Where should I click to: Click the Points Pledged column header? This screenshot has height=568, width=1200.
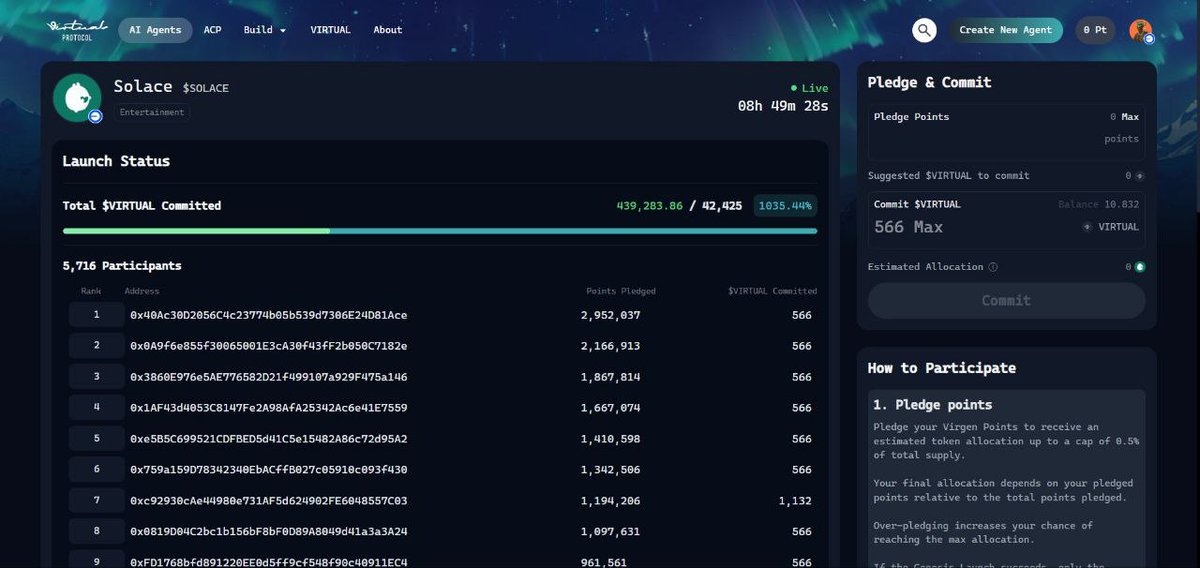[x=621, y=291]
